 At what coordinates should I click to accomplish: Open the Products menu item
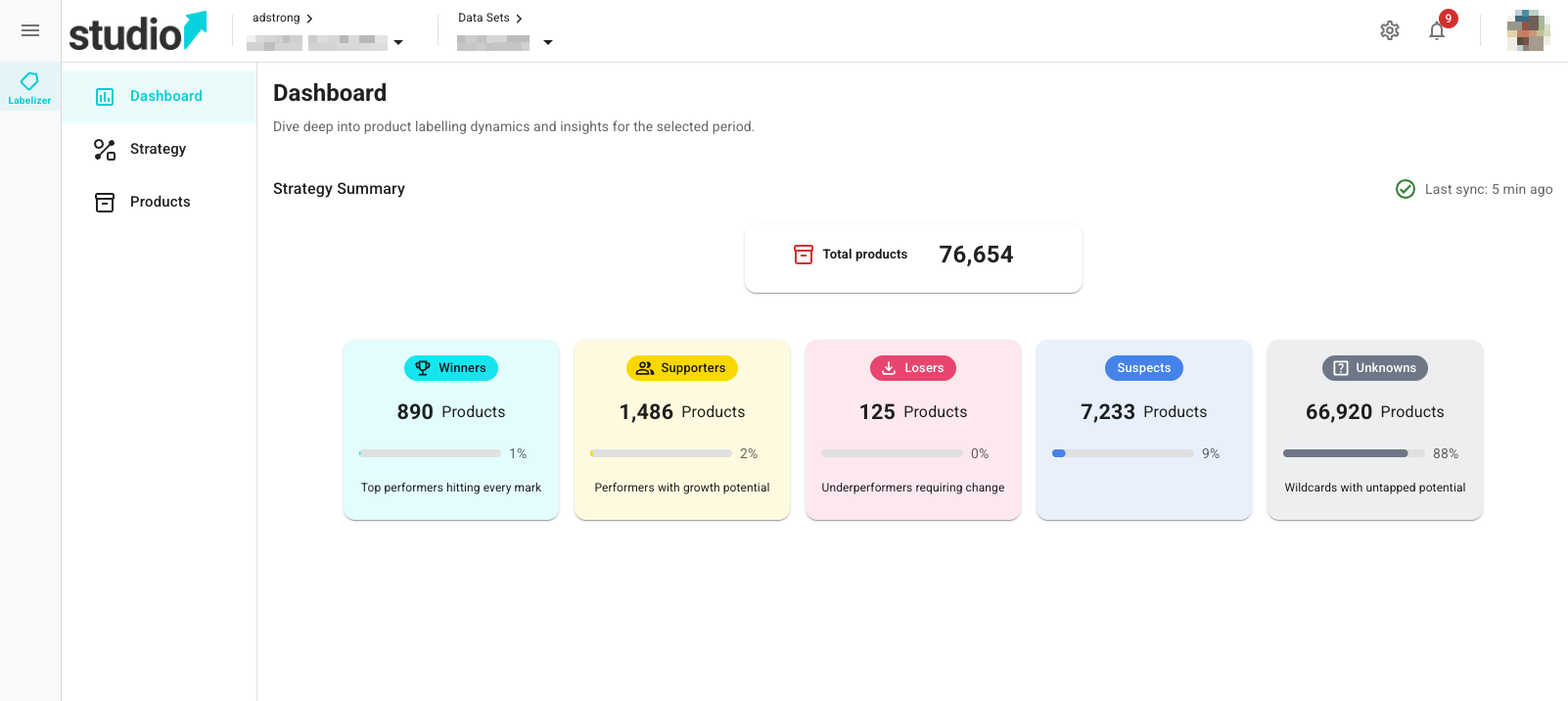click(160, 202)
